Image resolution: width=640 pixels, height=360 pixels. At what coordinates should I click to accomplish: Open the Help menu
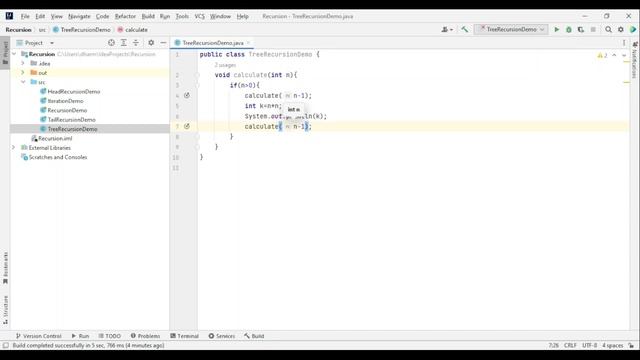(x=242, y=16)
